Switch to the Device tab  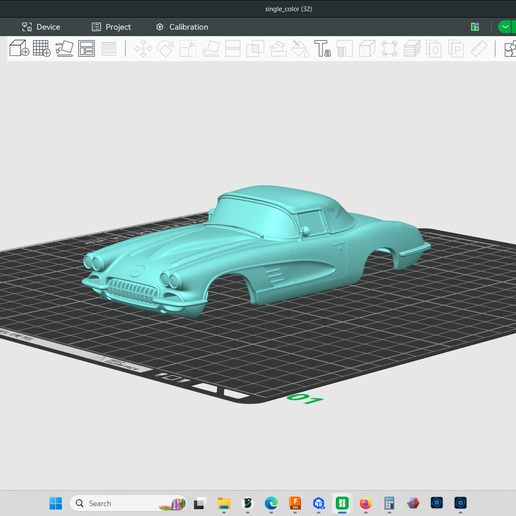(41, 27)
